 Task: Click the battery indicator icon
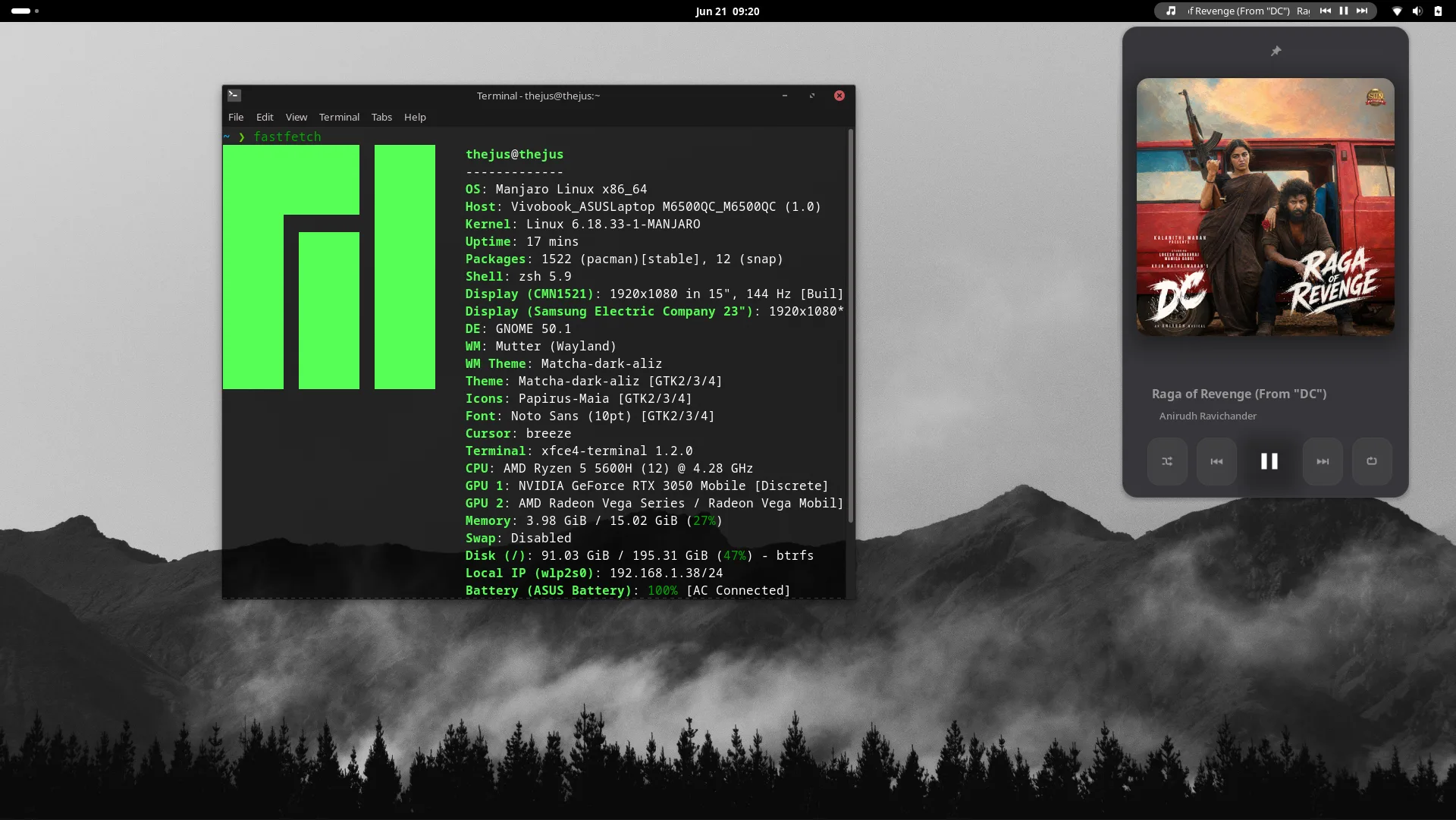(x=1438, y=11)
